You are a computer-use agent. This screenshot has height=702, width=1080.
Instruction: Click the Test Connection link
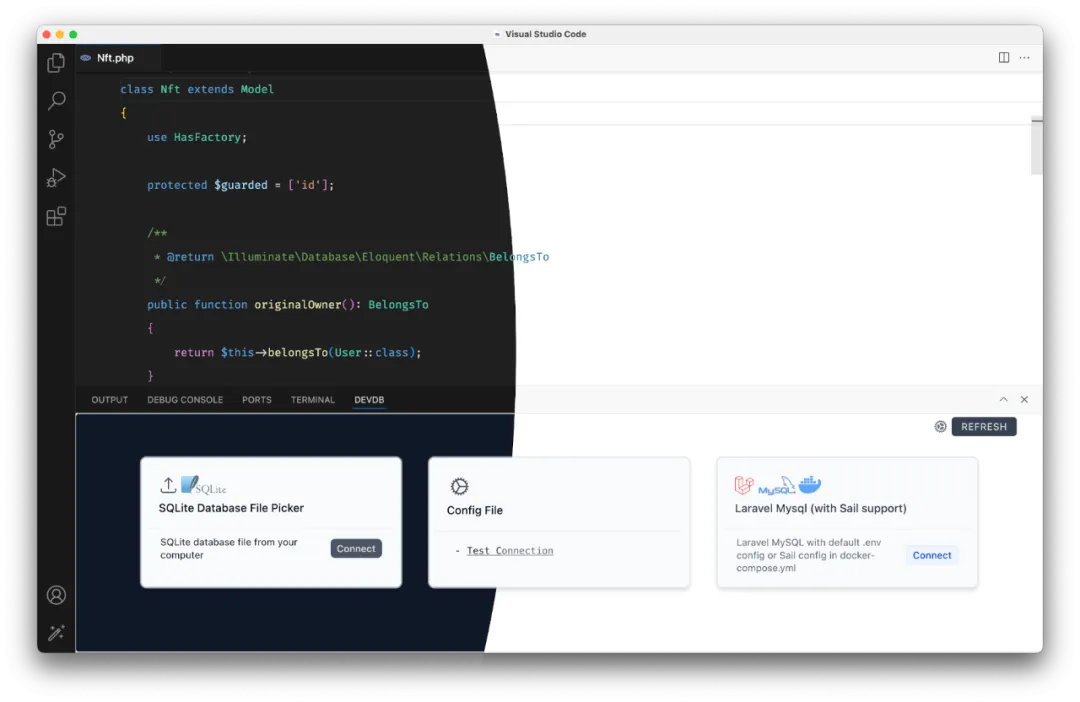pos(510,551)
